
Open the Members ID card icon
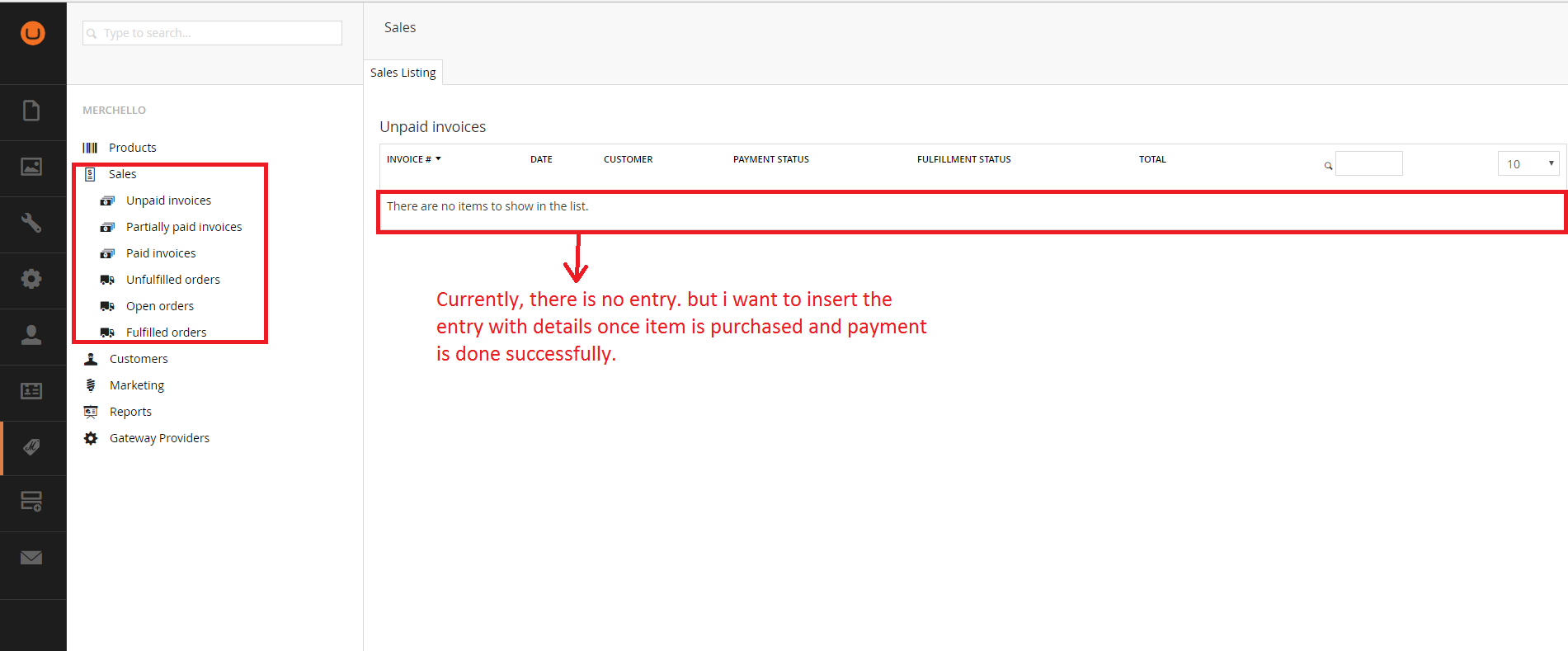point(31,391)
